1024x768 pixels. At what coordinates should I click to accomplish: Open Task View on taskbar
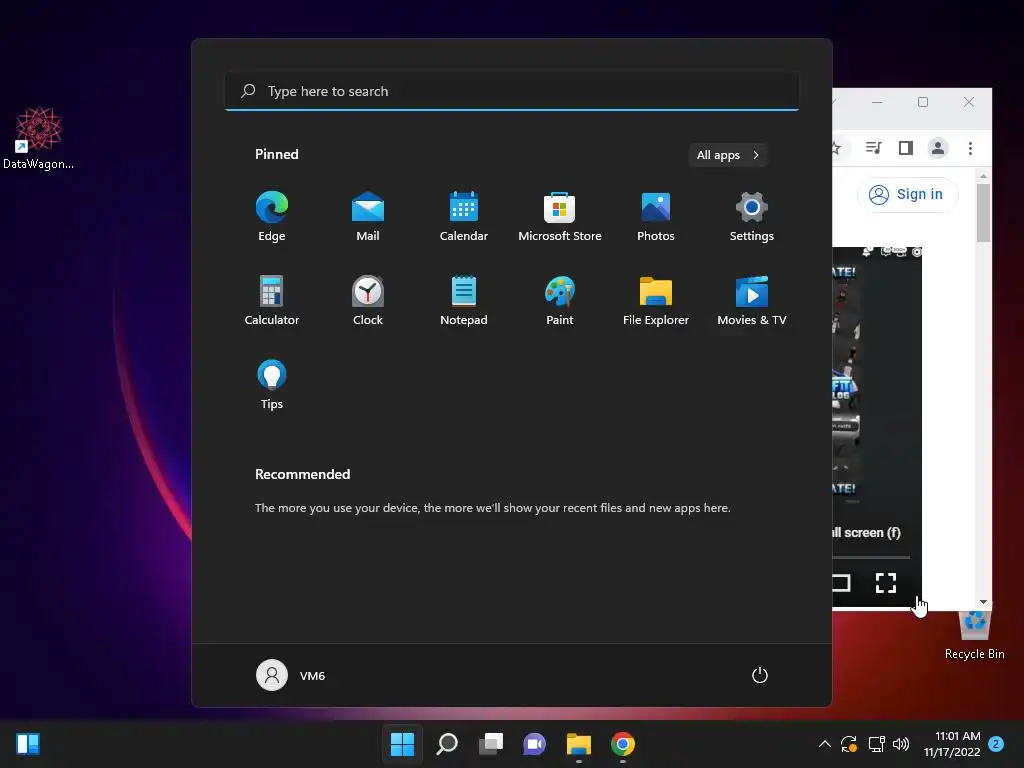pyautogui.click(x=490, y=744)
